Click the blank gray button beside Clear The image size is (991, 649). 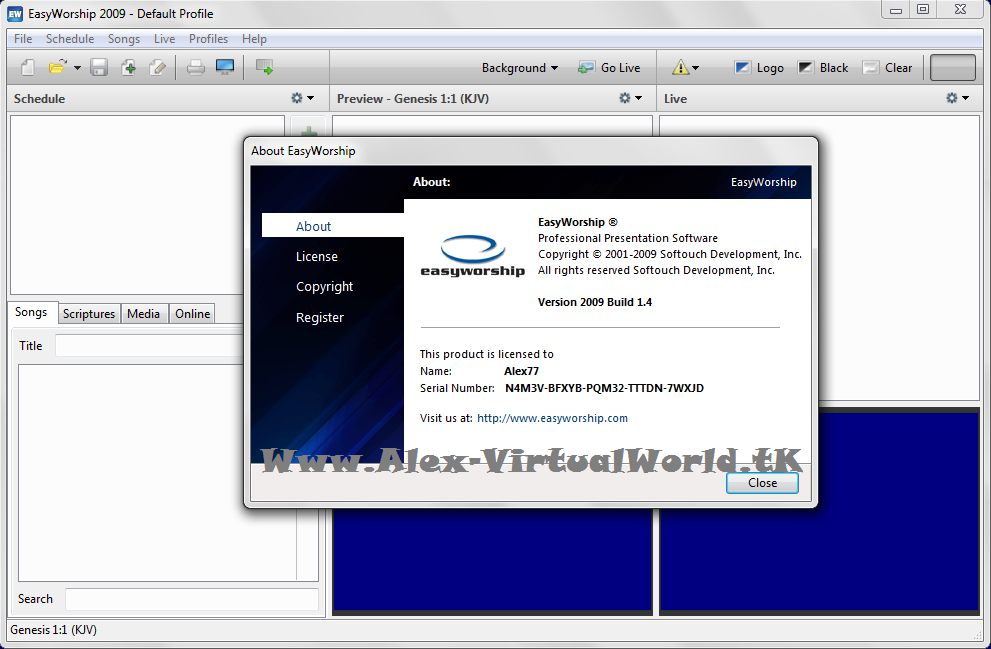[952, 68]
